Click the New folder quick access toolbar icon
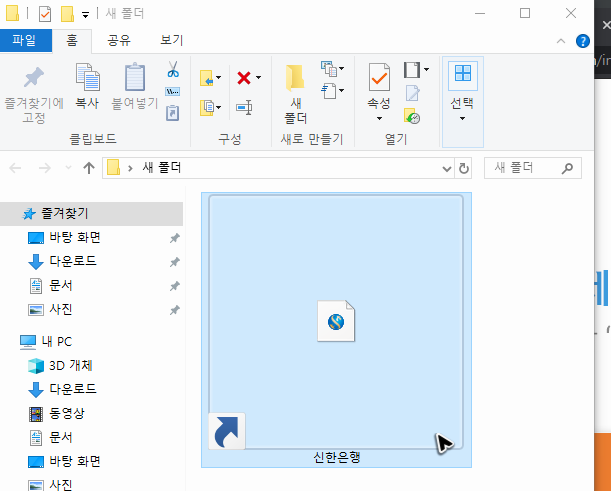611x491 pixels. coord(67,14)
